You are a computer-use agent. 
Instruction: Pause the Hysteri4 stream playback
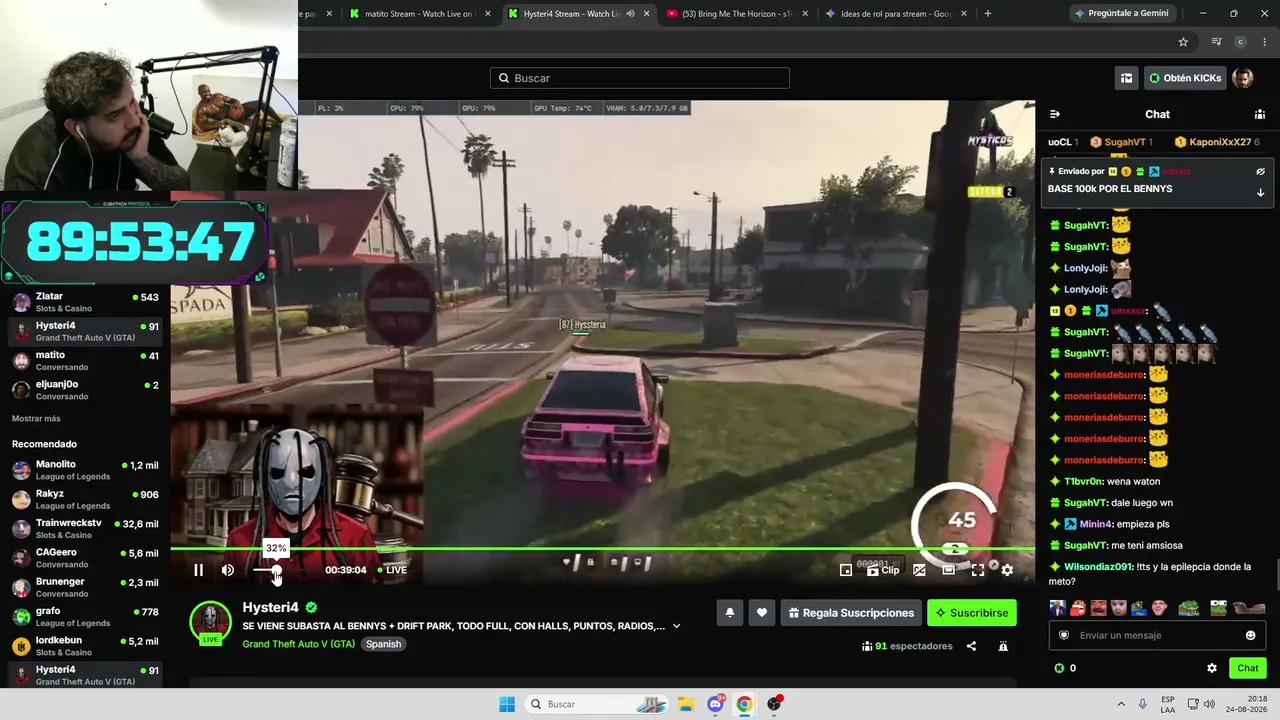pyautogui.click(x=198, y=570)
